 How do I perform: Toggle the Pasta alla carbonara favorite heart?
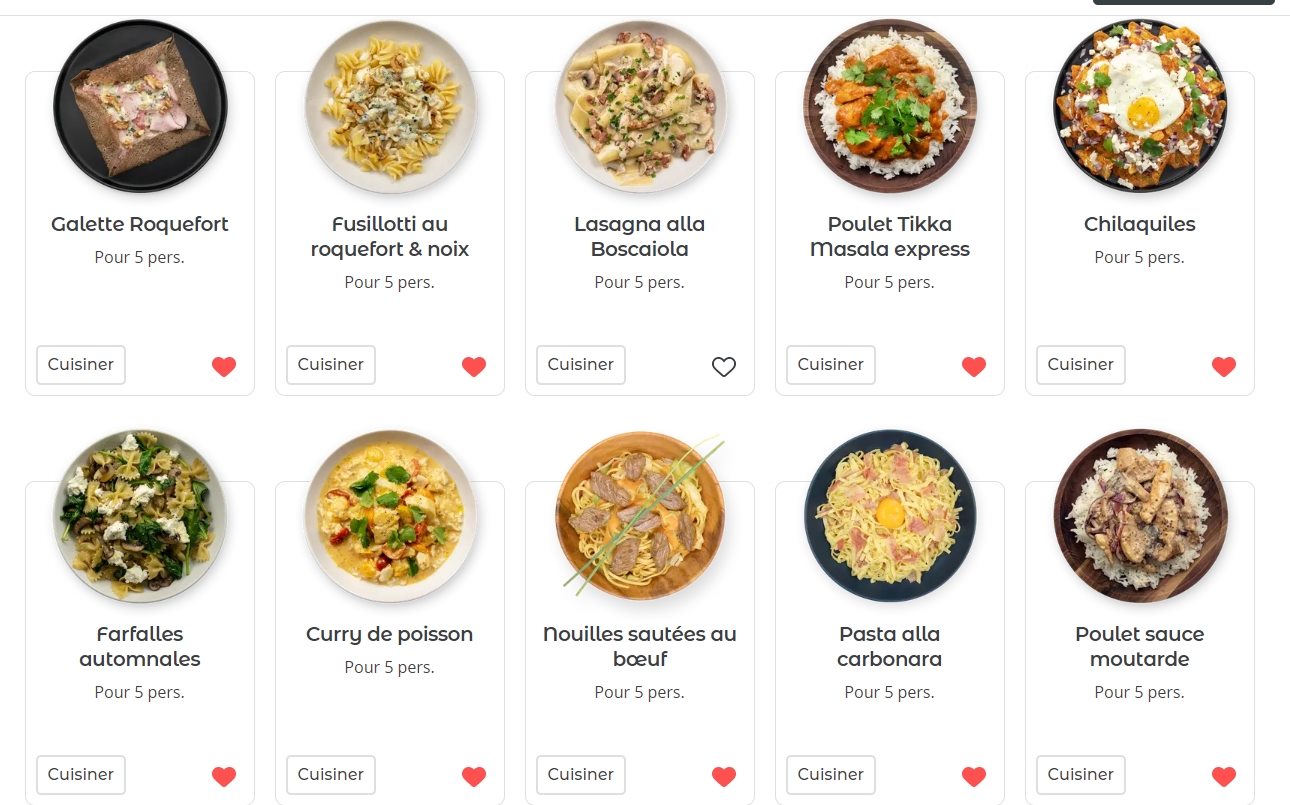point(974,776)
